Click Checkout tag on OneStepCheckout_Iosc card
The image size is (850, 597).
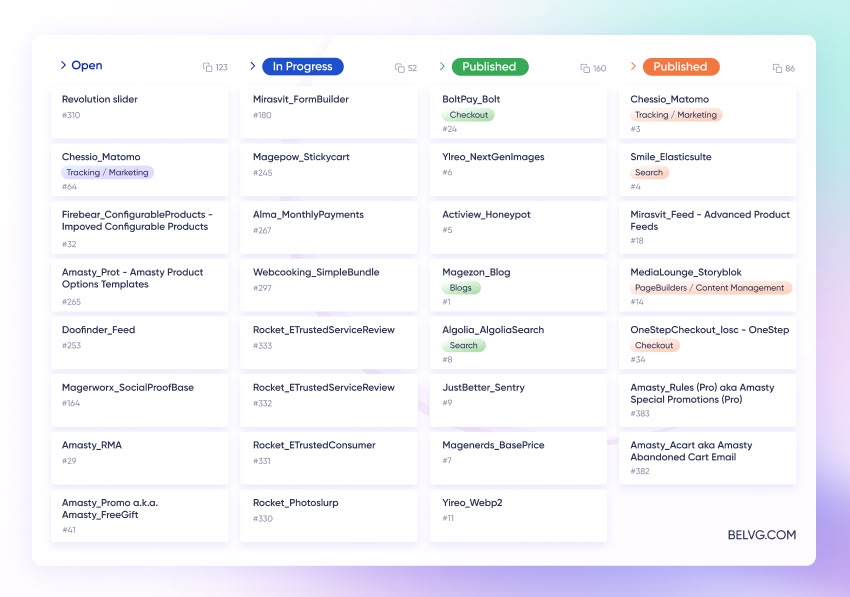click(x=654, y=345)
